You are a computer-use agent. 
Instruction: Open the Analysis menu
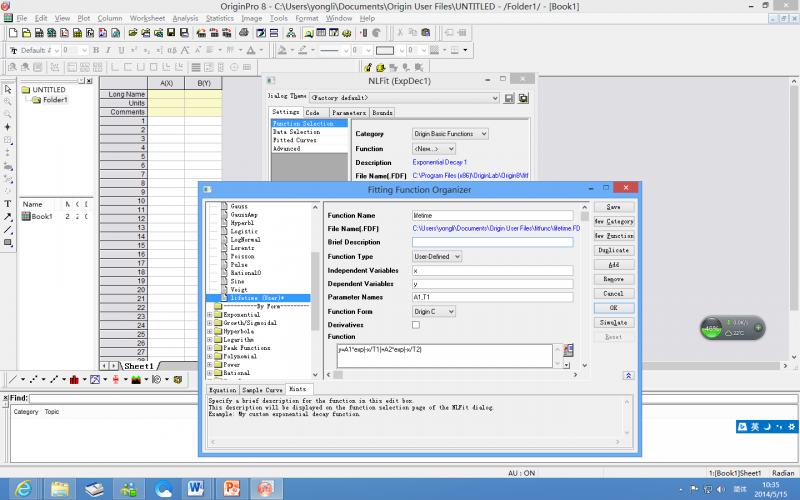click(185, 18)
